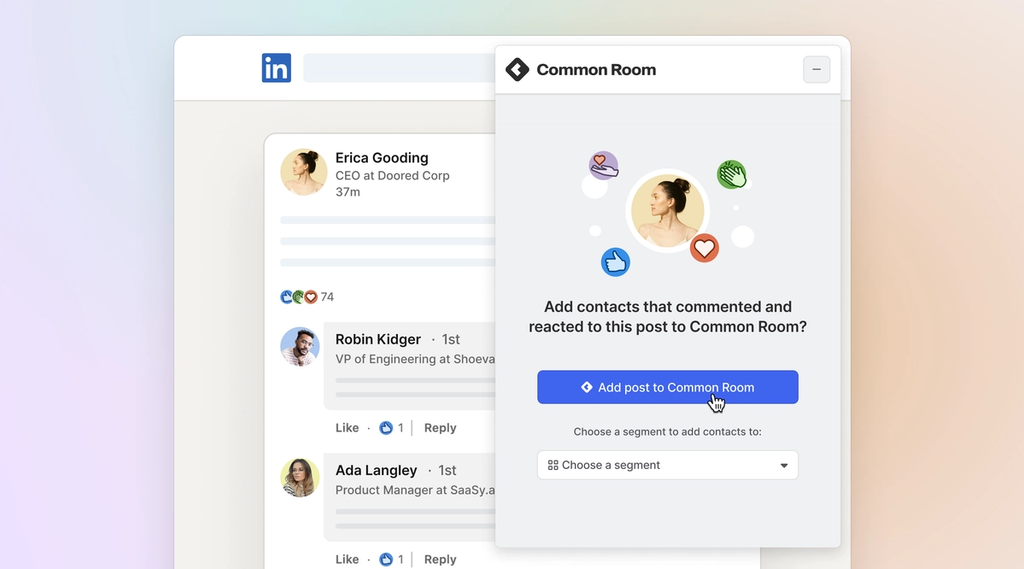The height and width of the screenshot is (569, 1024).
Task: Click the blue thumbs-up icon in Common Room panel
Action: pos(615,262)
